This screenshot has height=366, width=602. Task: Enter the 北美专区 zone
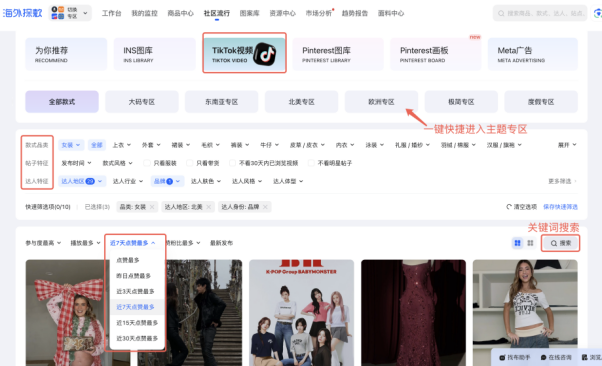click(301, 102)
